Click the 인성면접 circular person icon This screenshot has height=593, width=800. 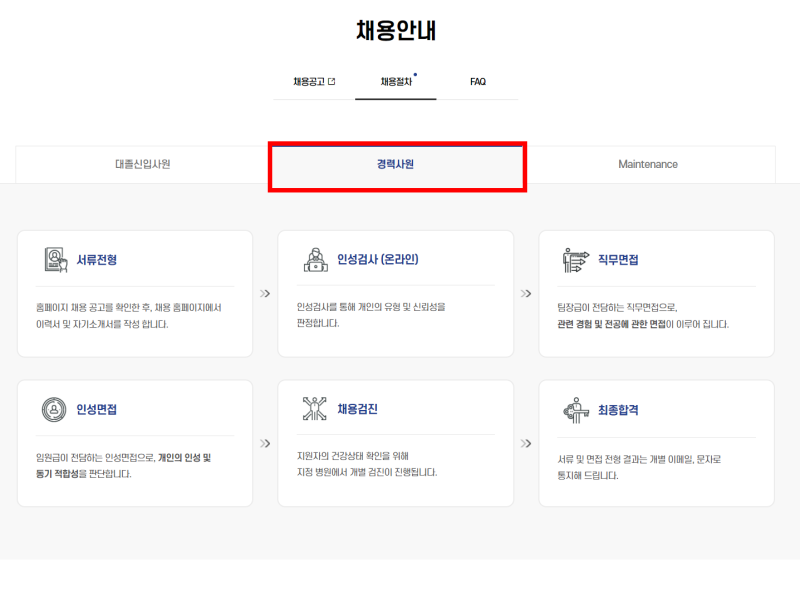(53, 409)
